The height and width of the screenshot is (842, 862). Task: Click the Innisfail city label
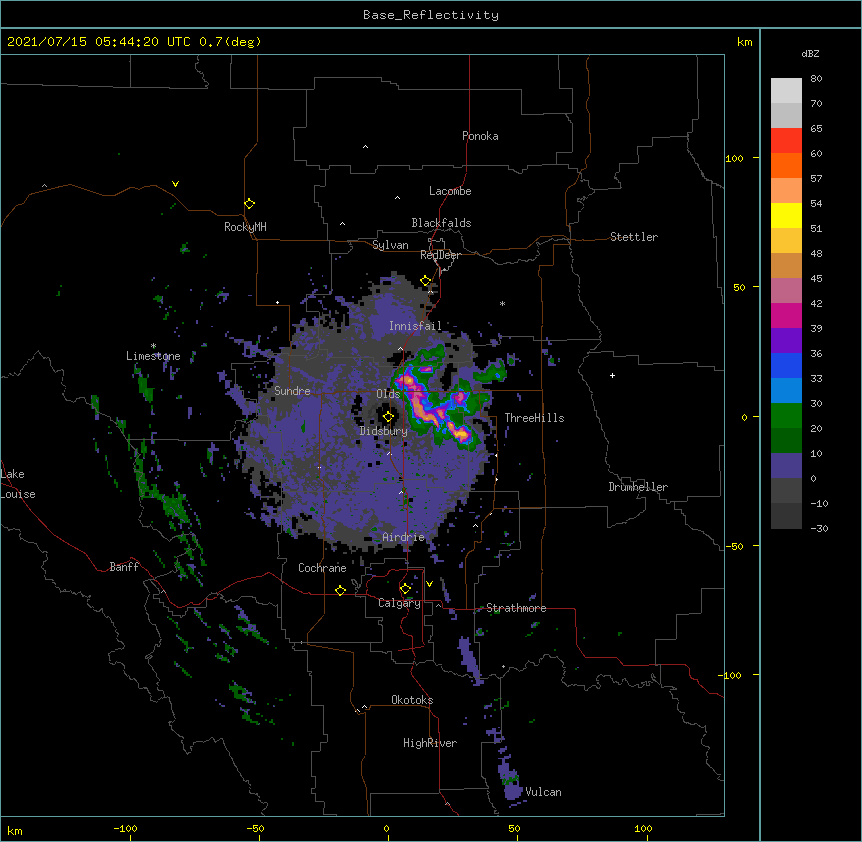pyautogui.click(x=415, y=326)
